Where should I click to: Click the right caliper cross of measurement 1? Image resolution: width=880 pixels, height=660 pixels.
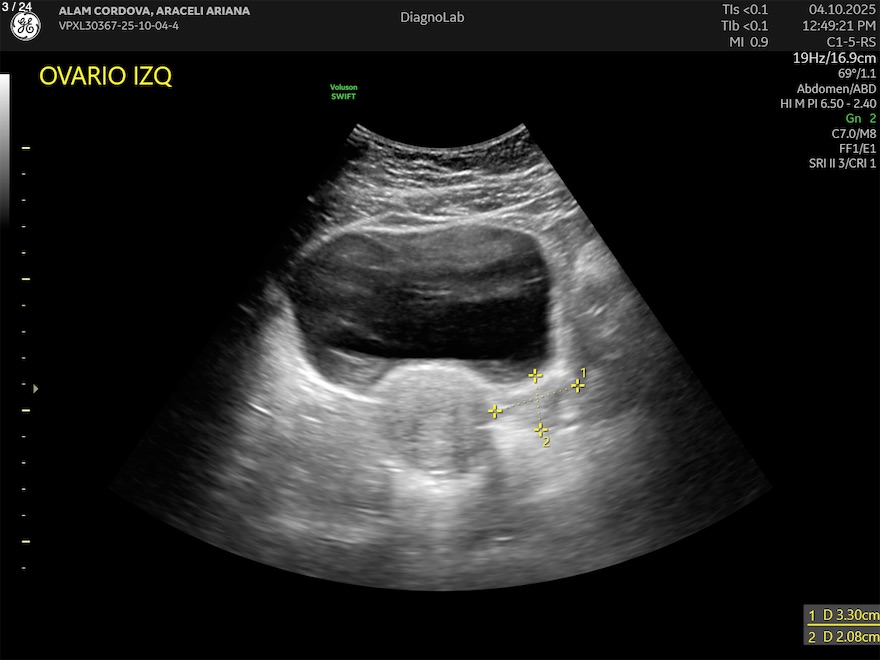pos(578,385)
